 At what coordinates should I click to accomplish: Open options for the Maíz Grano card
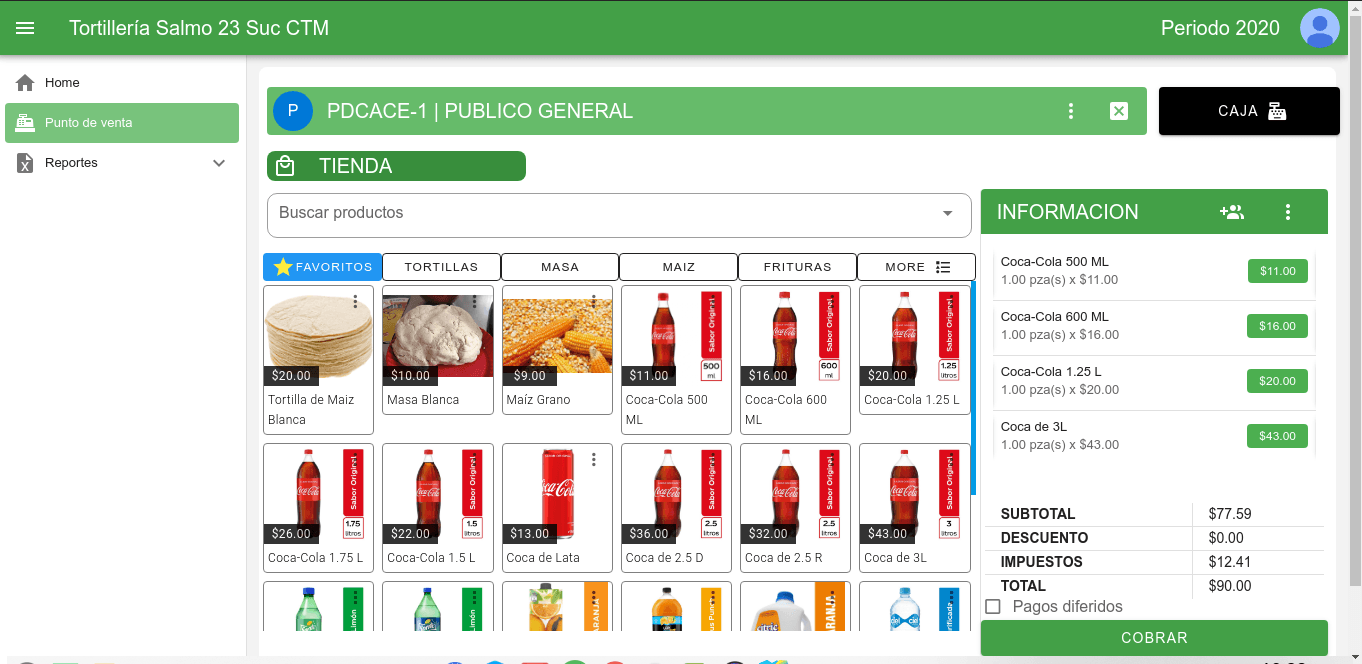point(594,301)
